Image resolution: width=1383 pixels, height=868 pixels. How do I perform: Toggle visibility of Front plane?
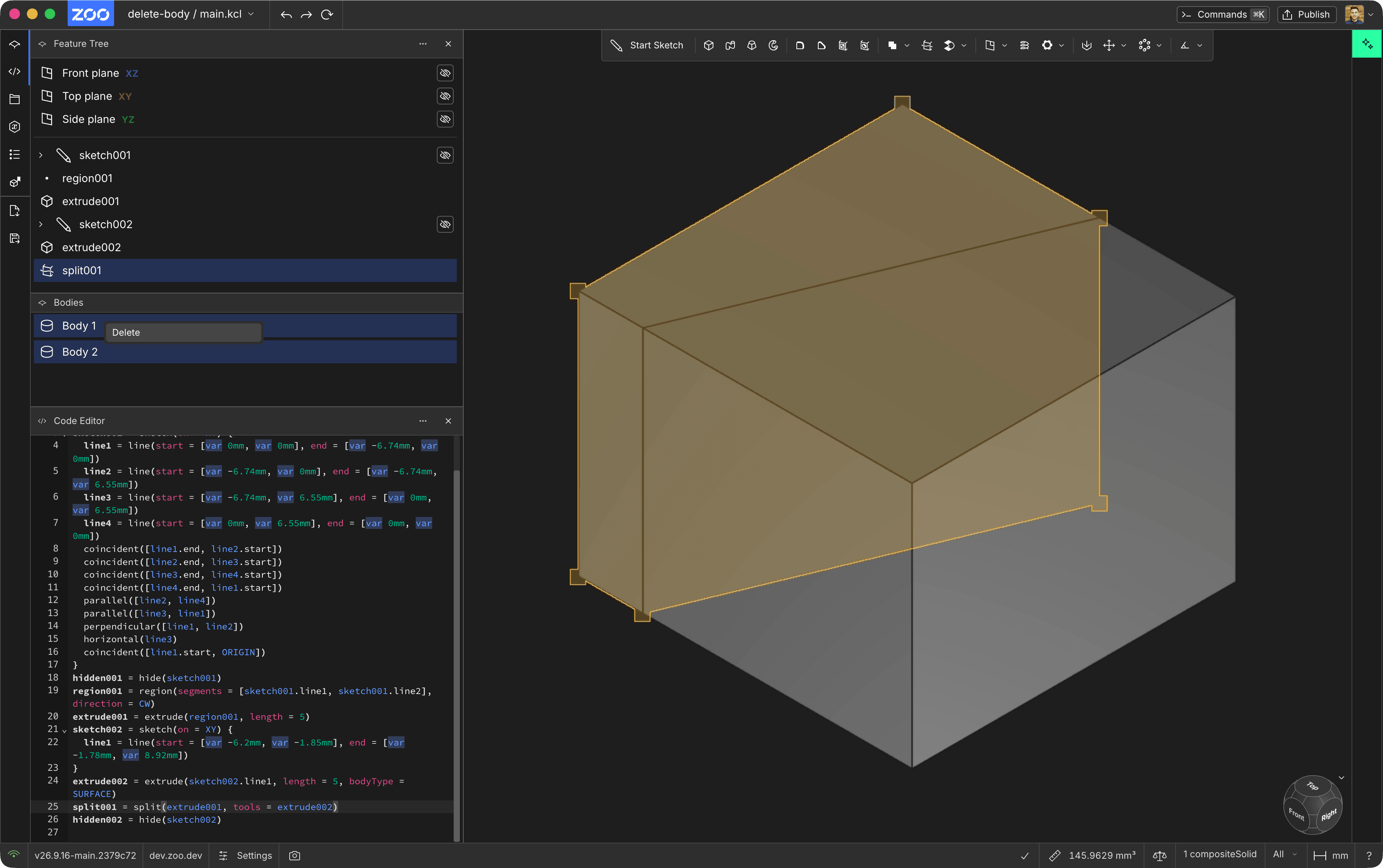click(x=445, y=73)
